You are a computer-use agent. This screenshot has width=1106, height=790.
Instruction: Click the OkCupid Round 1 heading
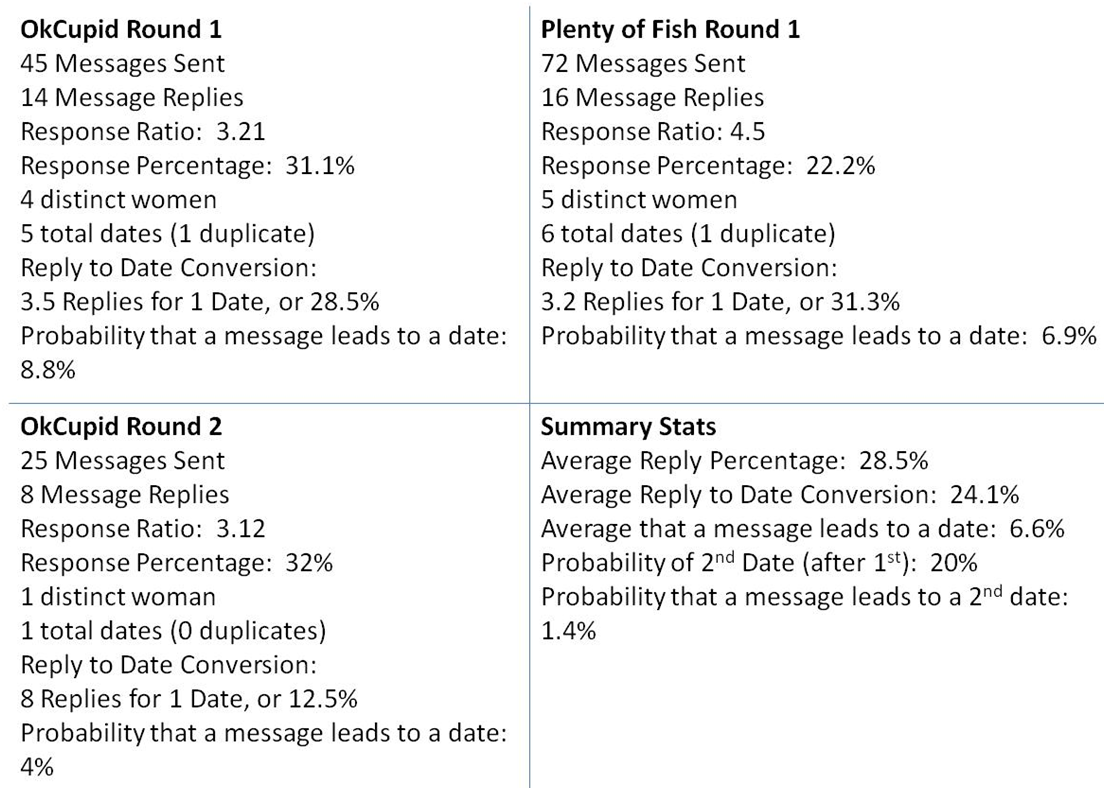click(x=121, y=30)
